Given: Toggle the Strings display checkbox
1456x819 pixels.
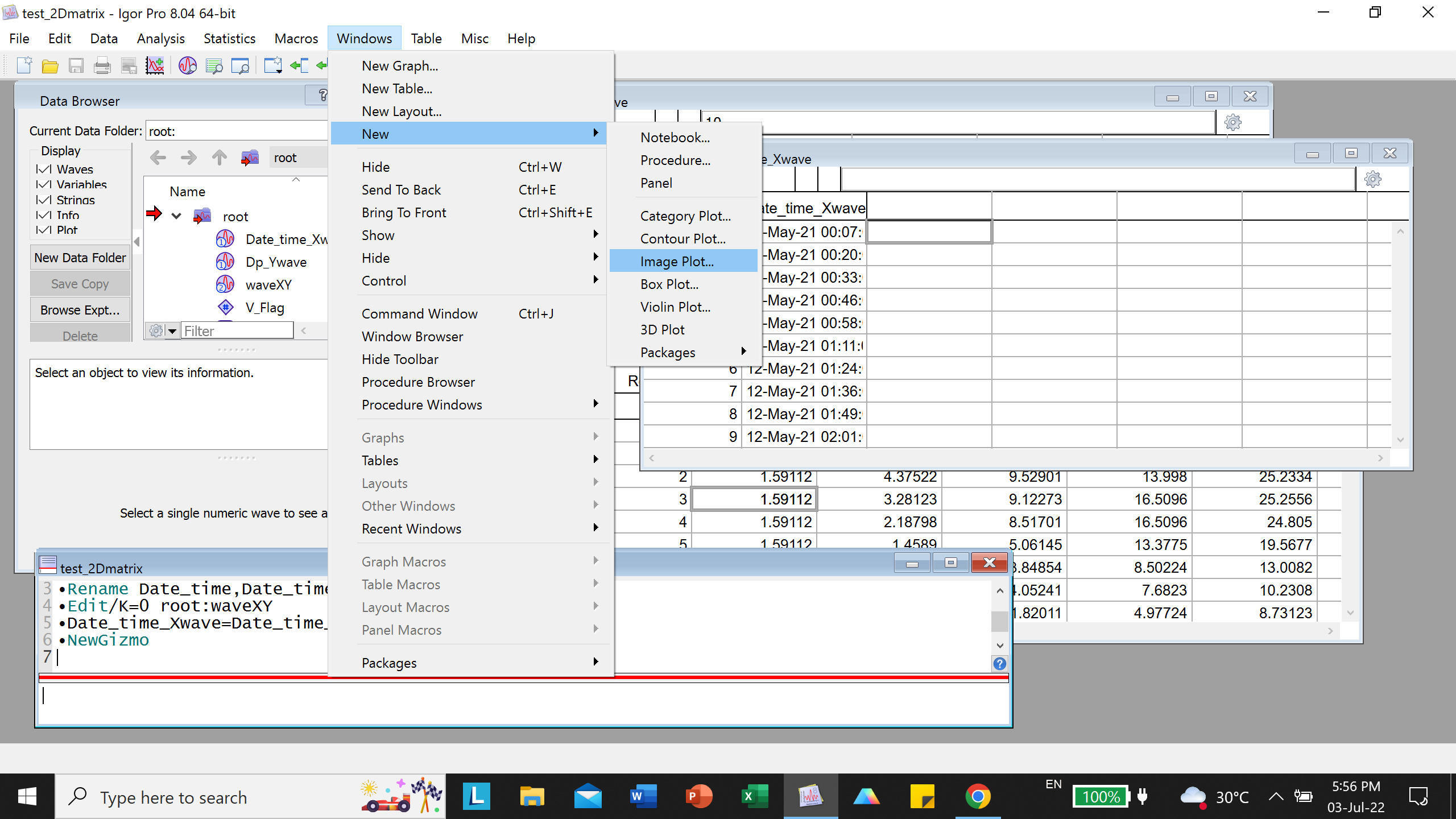Looking at the screenshot, I should [x=44, y=200].
